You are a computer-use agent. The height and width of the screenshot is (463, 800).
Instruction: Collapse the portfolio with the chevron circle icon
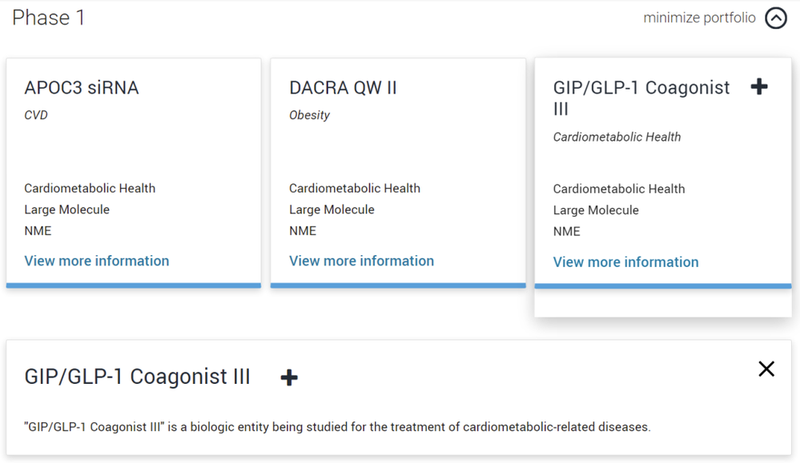click(x=776, y=18)
